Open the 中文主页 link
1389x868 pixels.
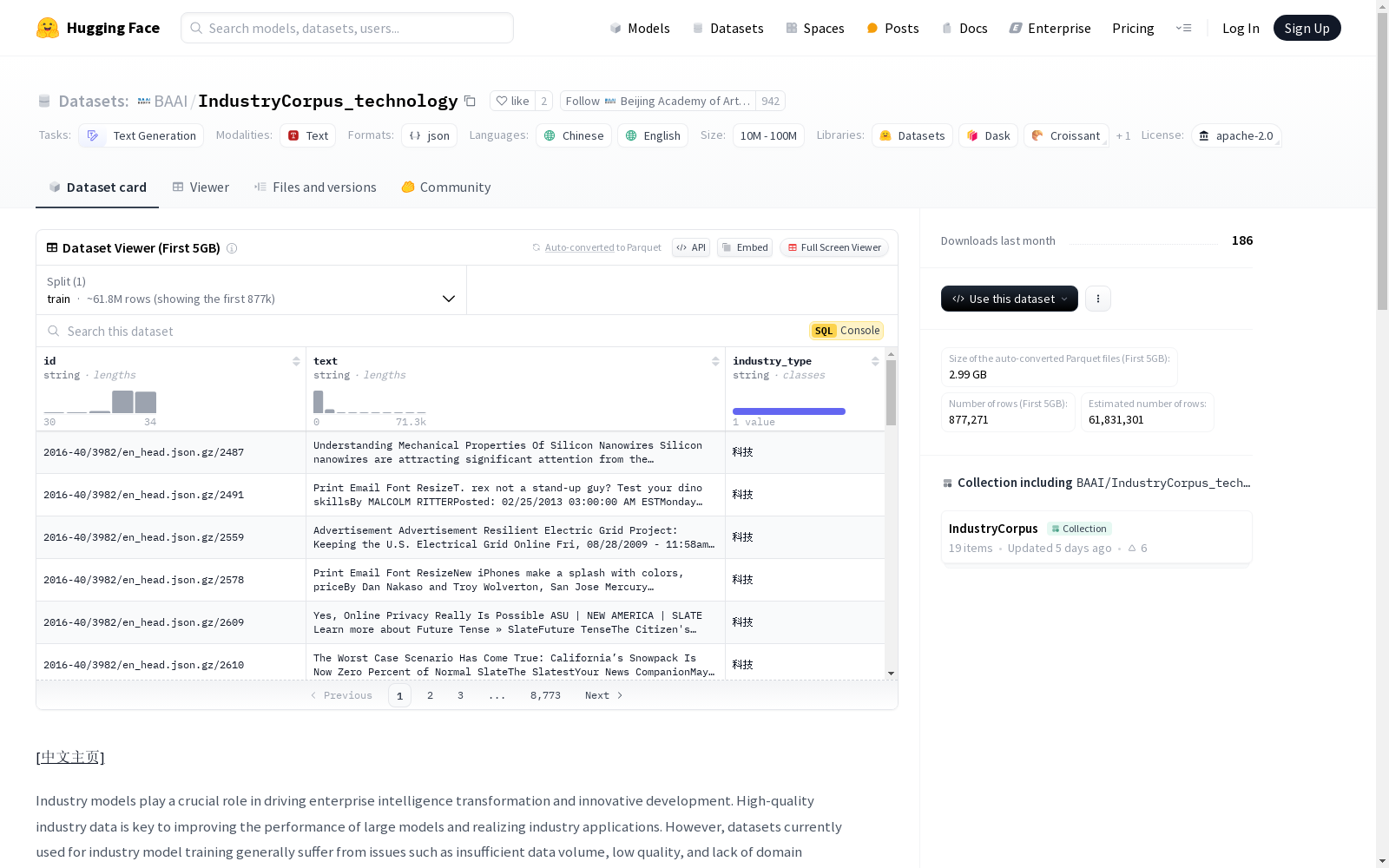[x=70, y=757]
